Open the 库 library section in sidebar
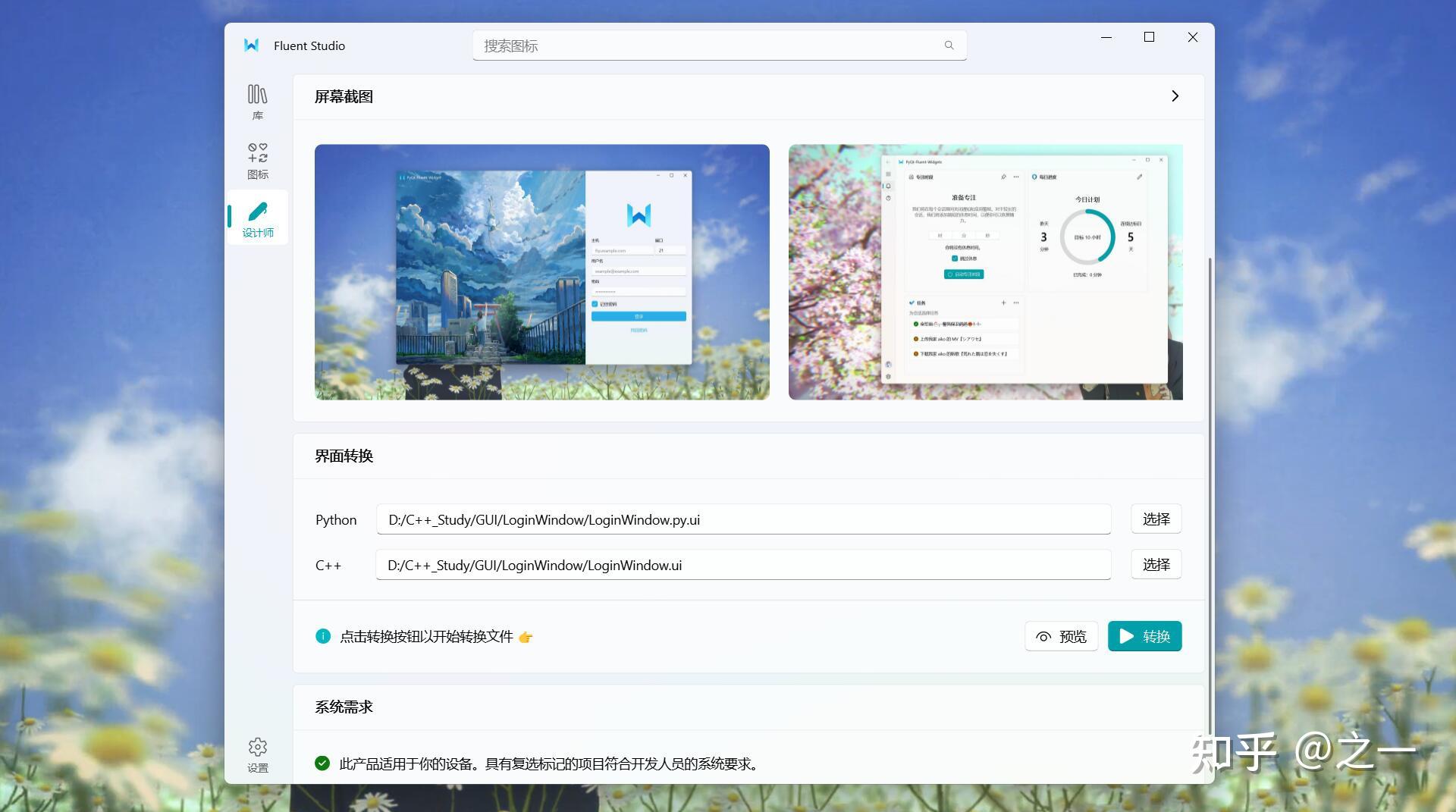 257,100
